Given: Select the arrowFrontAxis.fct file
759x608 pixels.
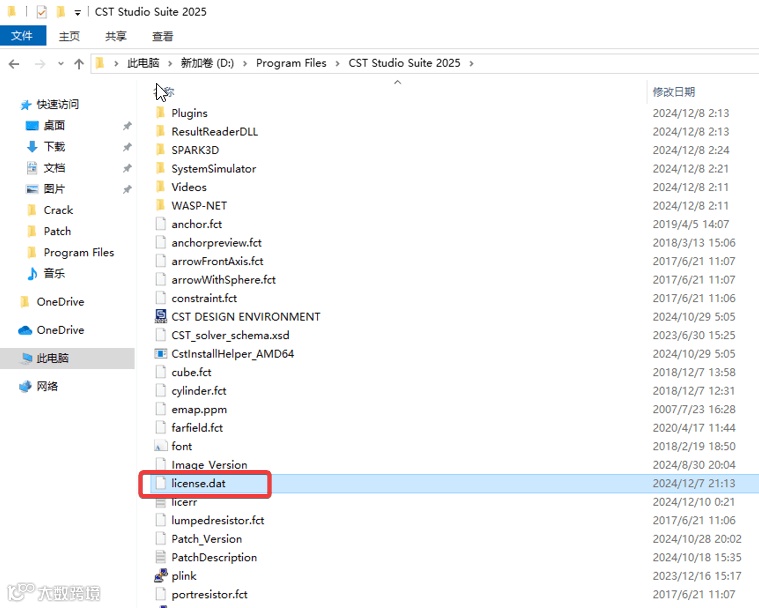Looking at the screenshot, I should (217, 261).
